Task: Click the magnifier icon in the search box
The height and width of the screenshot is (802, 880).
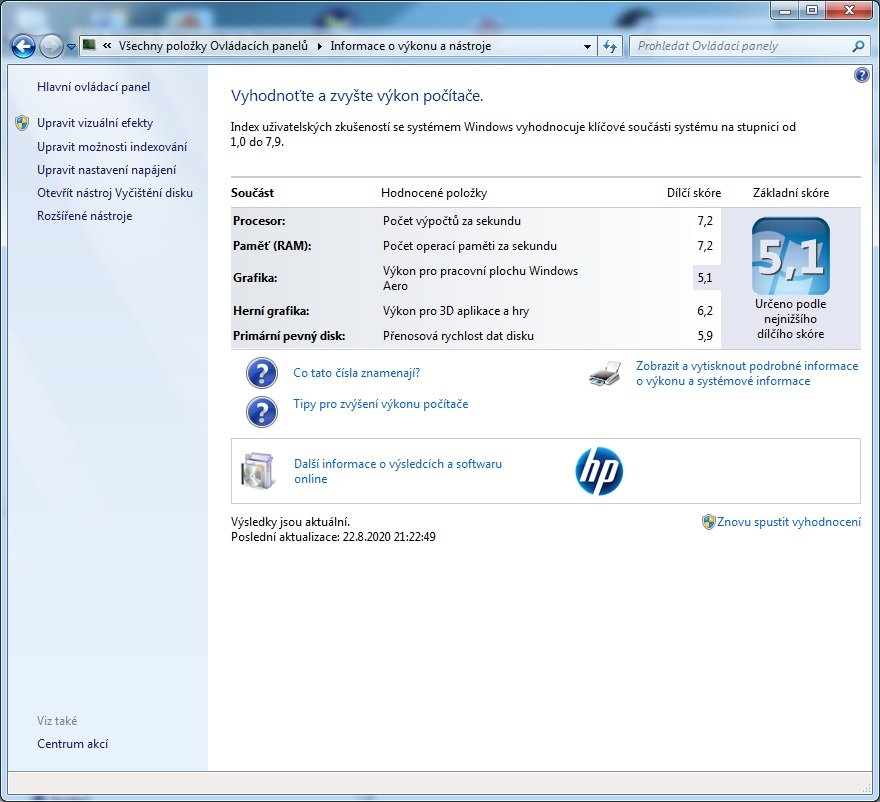Action: click(x=858, y=46)
